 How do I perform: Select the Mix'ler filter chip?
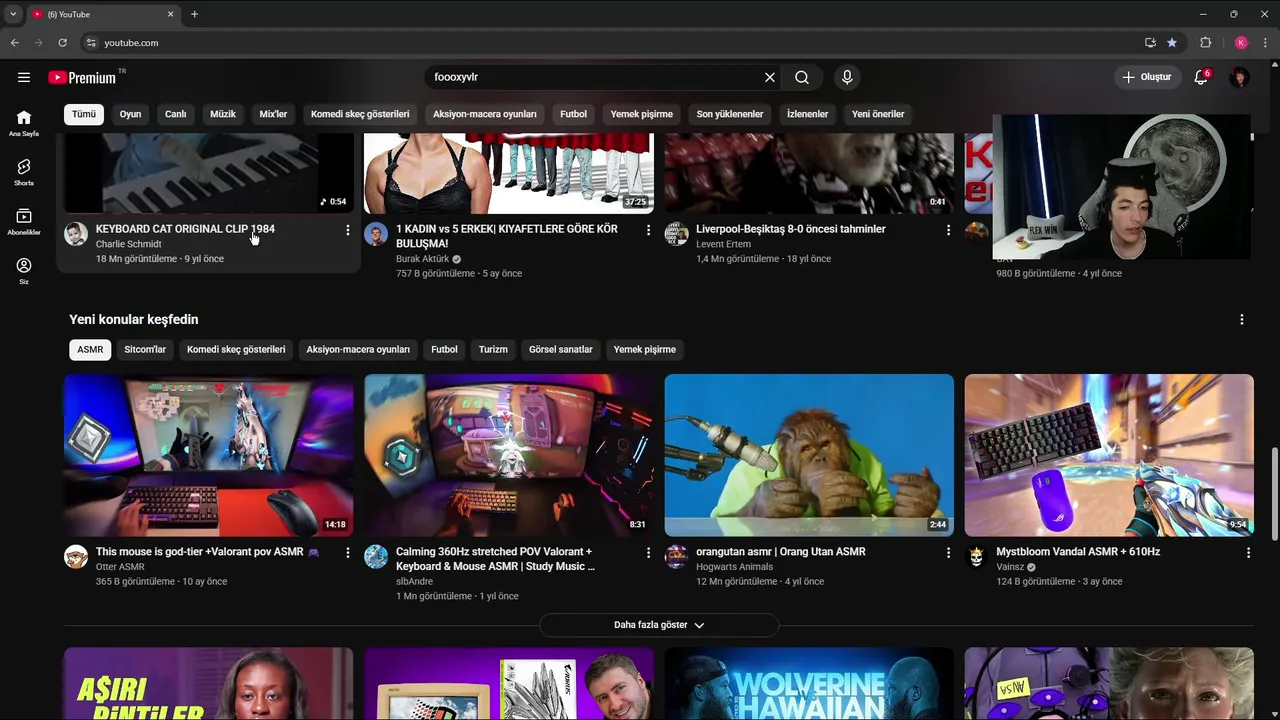click(x=273, y=114)
